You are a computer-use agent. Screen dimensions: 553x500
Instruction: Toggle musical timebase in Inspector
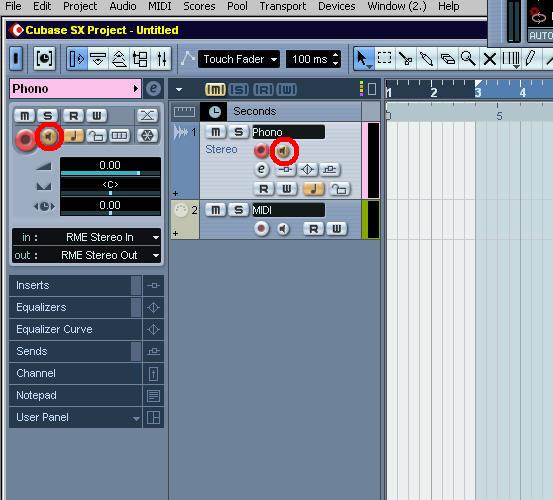click(74, 135)
